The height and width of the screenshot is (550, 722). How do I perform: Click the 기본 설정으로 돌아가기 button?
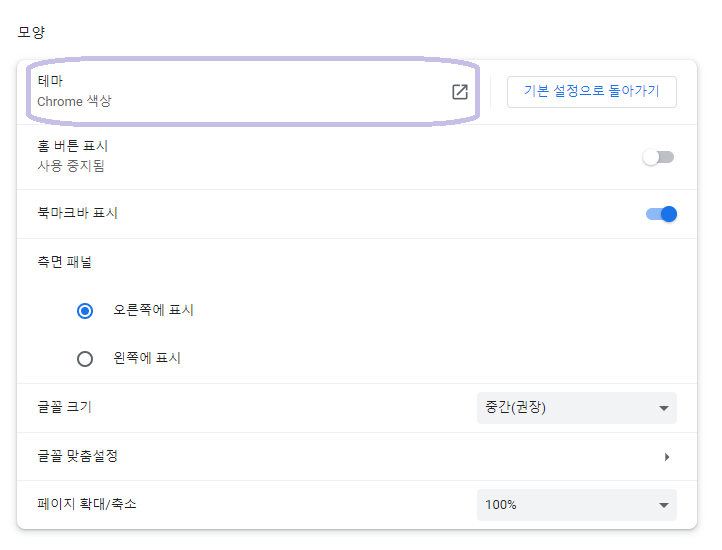point(591,92)
